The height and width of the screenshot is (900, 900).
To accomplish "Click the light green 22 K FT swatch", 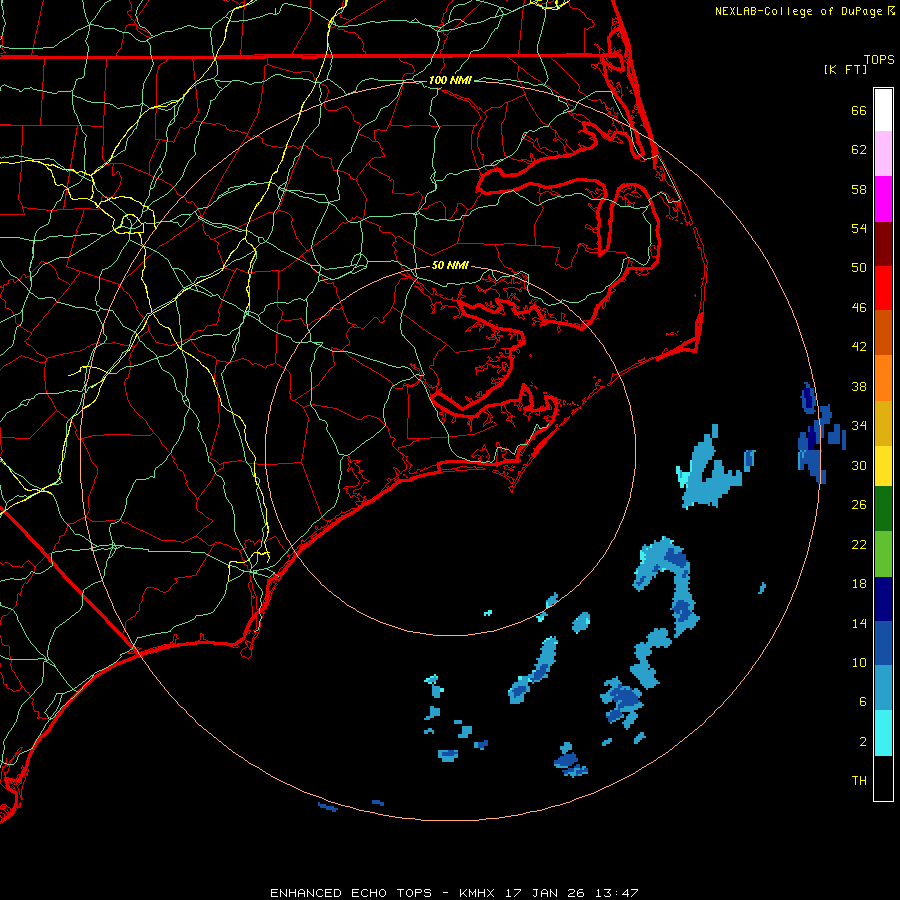I will coord(883,554).
